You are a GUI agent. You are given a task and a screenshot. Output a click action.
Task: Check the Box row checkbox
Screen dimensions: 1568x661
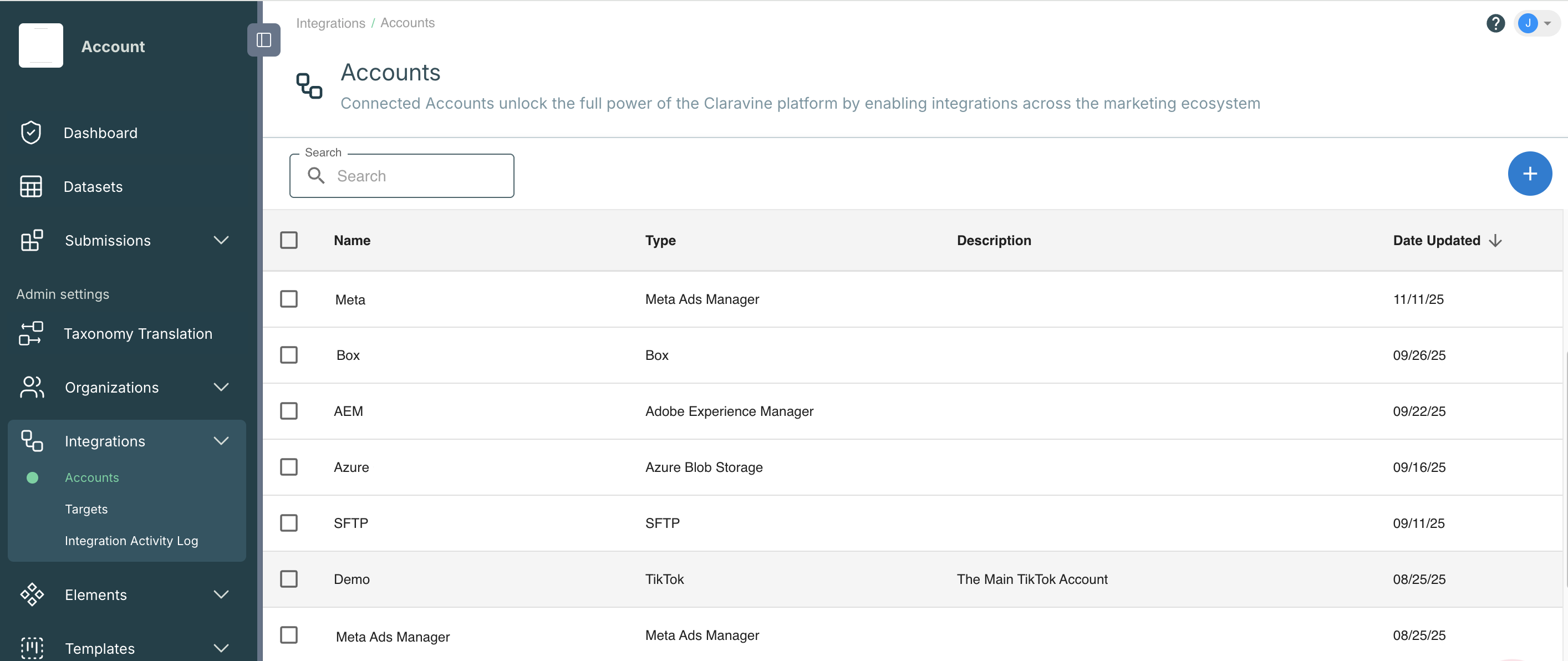click(x=289, y=355)
